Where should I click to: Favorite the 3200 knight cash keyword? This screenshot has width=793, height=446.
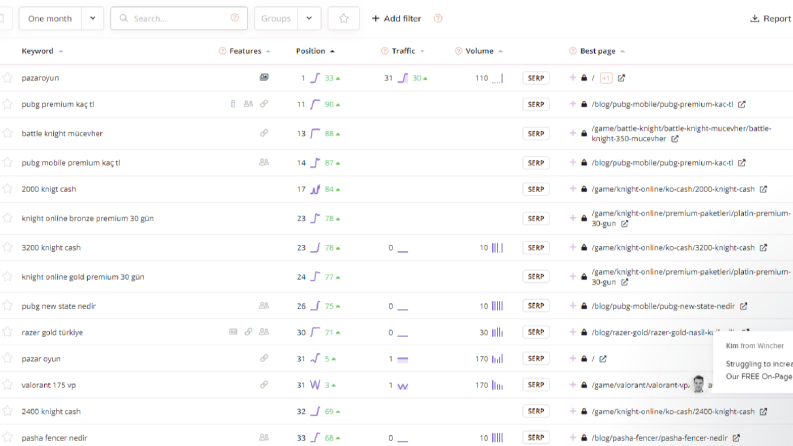coord(7,247)
